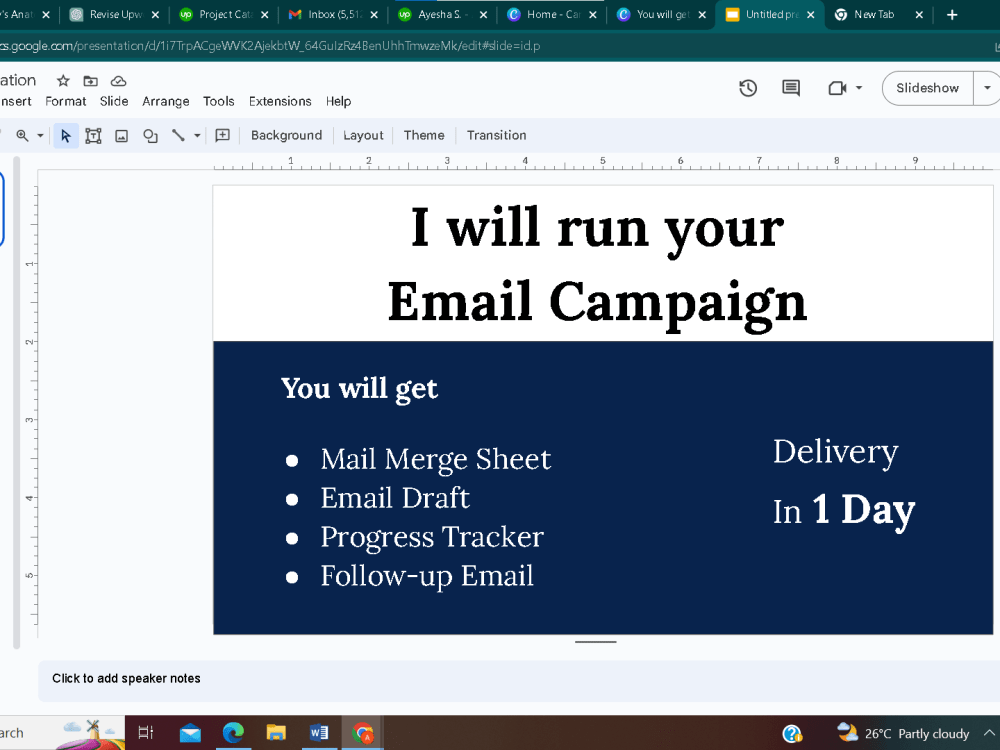The image size is (1000, 750).
Task: Select the line drawing tool
Action: 178,135
